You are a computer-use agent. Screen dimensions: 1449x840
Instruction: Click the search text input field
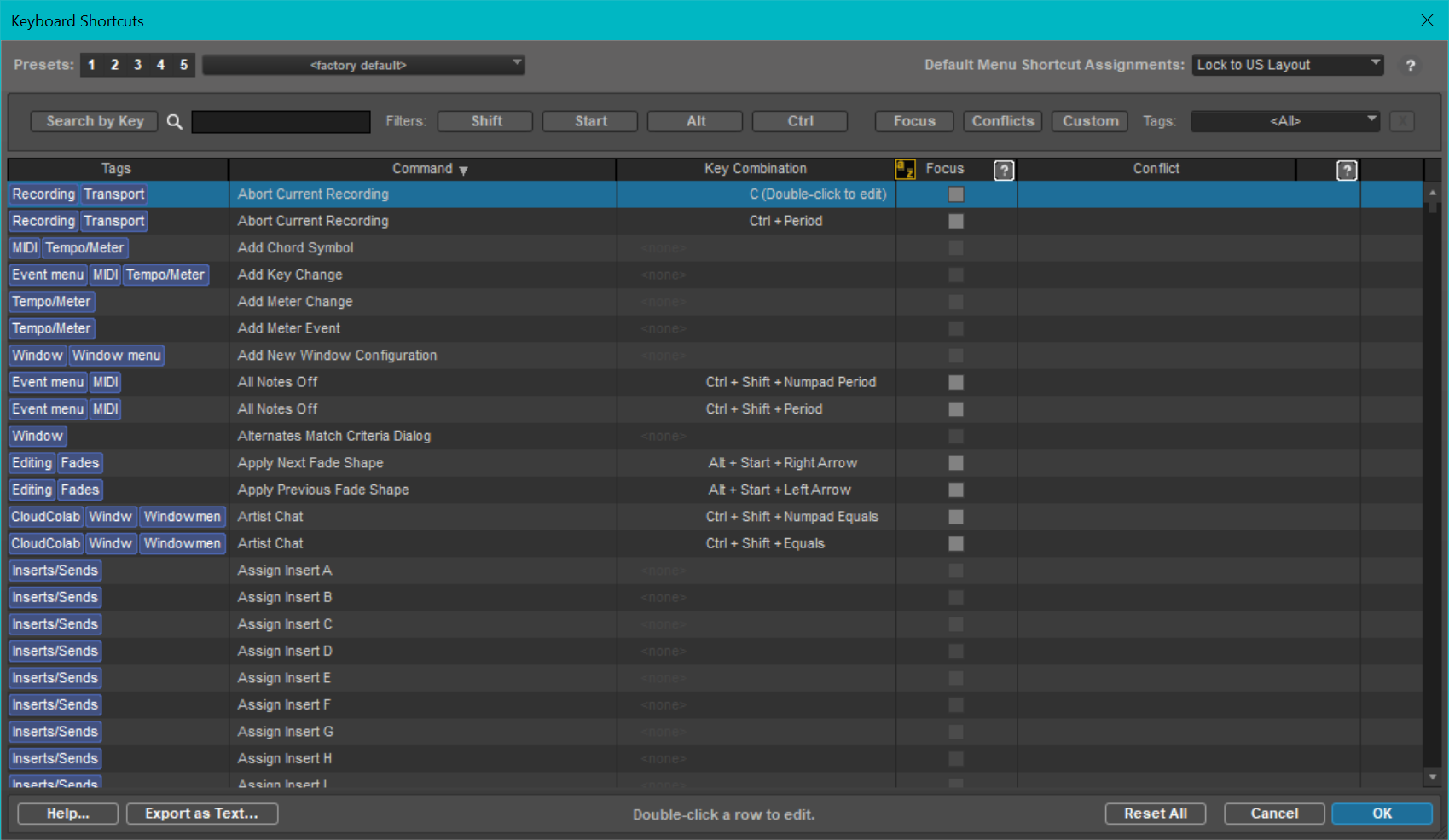281,122
